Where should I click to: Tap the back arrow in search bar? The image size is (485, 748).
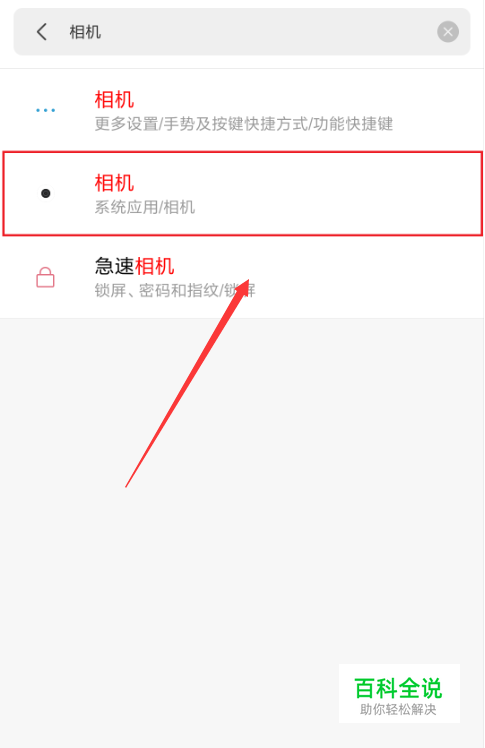(42, 32)
